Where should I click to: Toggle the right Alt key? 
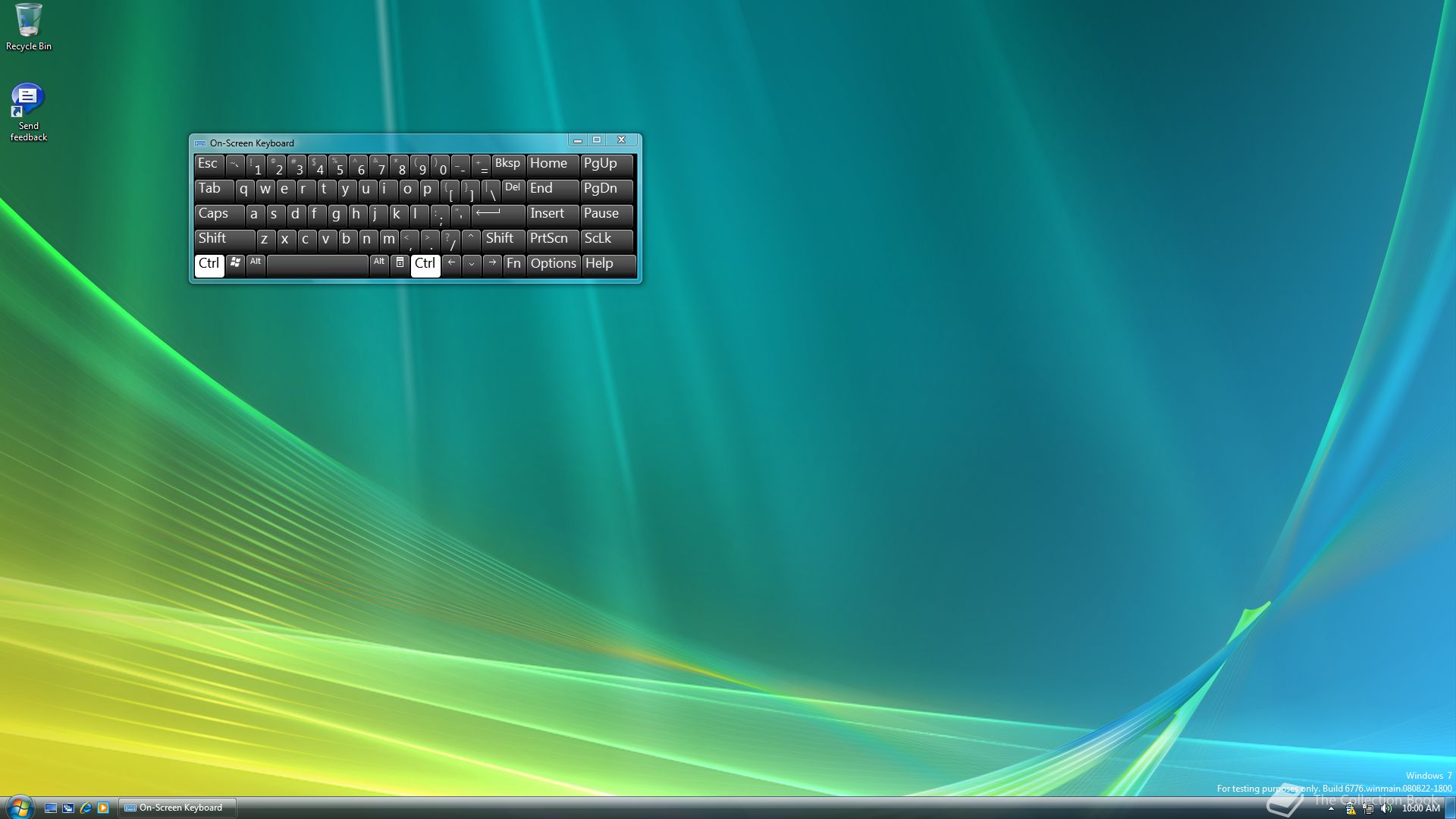379,265
